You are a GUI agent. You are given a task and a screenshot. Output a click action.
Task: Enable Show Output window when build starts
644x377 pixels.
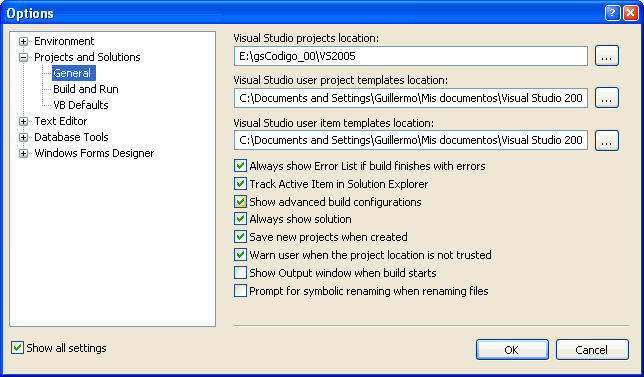(x=240, y=273)
